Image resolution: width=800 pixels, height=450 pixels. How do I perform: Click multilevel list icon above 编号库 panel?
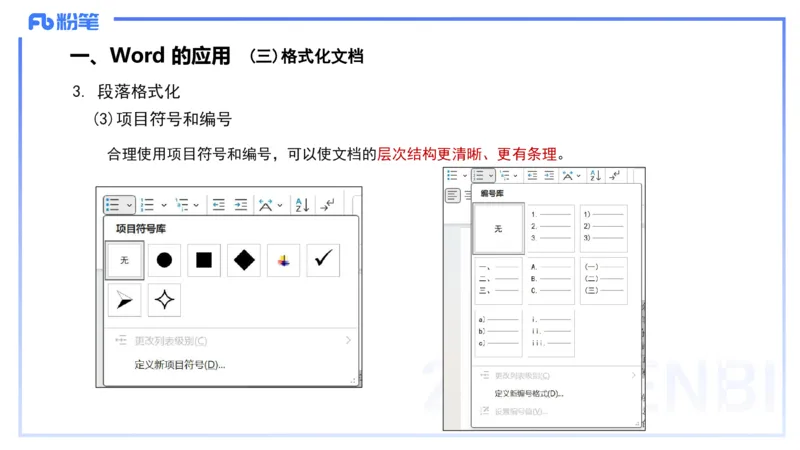pos(505,176)
